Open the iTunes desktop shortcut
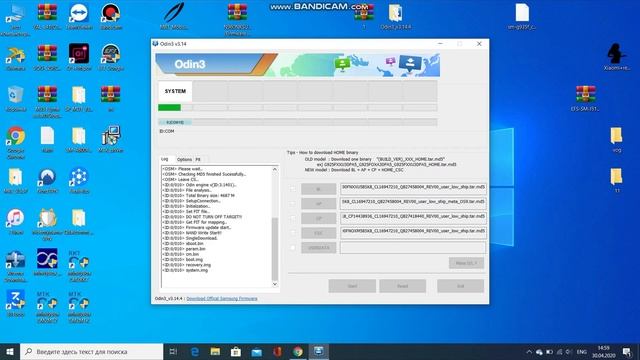Screen dimensions: 640x360 (16, 222)
